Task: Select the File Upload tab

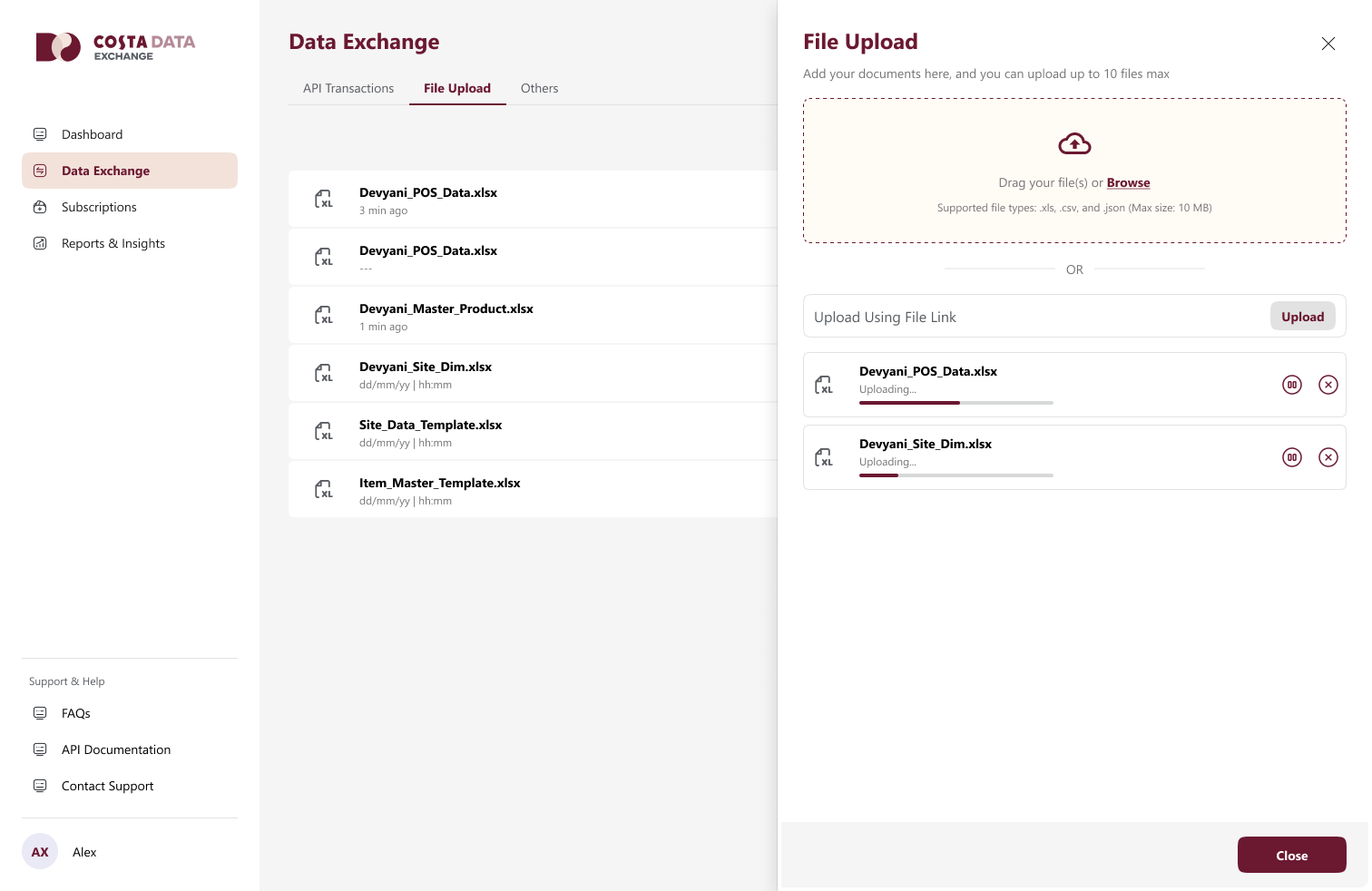Action: [x=457, y=88]
